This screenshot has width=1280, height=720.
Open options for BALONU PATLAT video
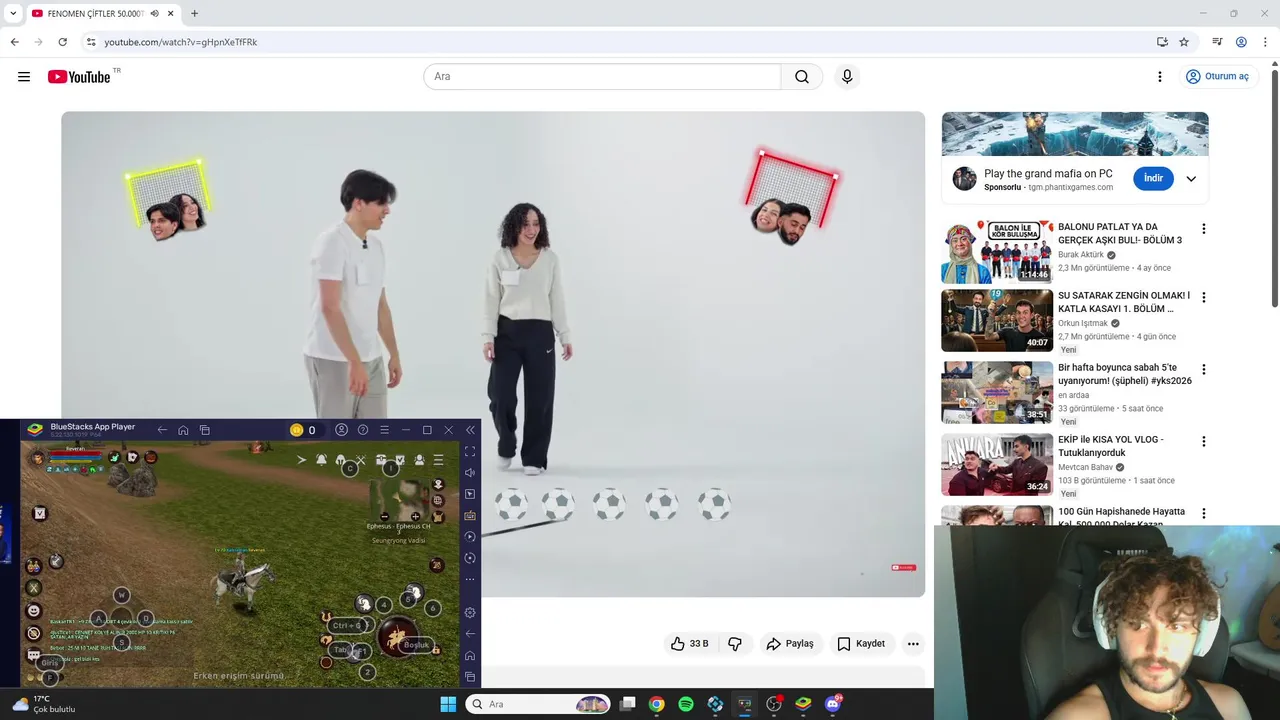click(x=1203, y=229)
